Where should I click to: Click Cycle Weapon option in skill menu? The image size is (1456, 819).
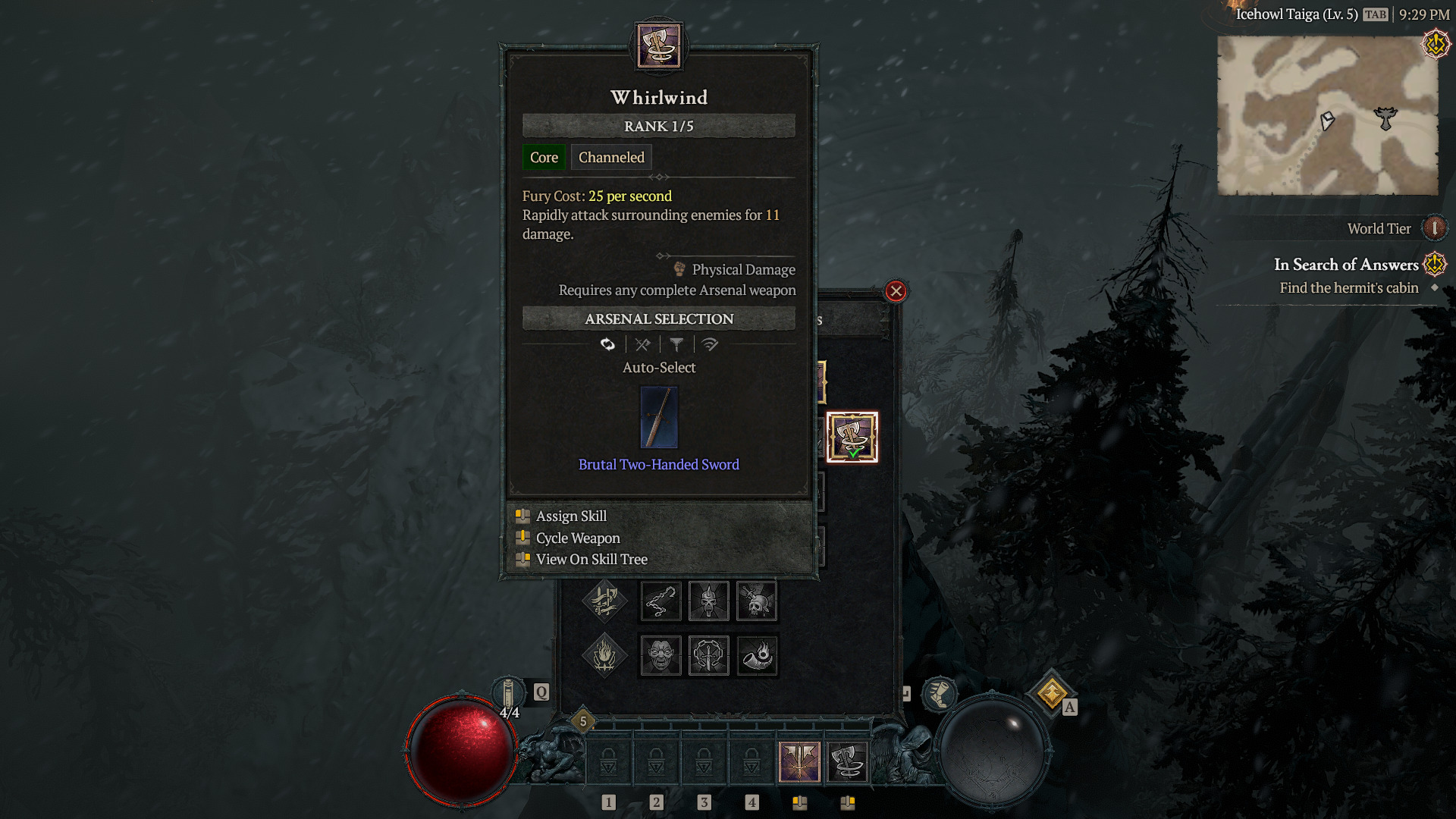(578, 537)
